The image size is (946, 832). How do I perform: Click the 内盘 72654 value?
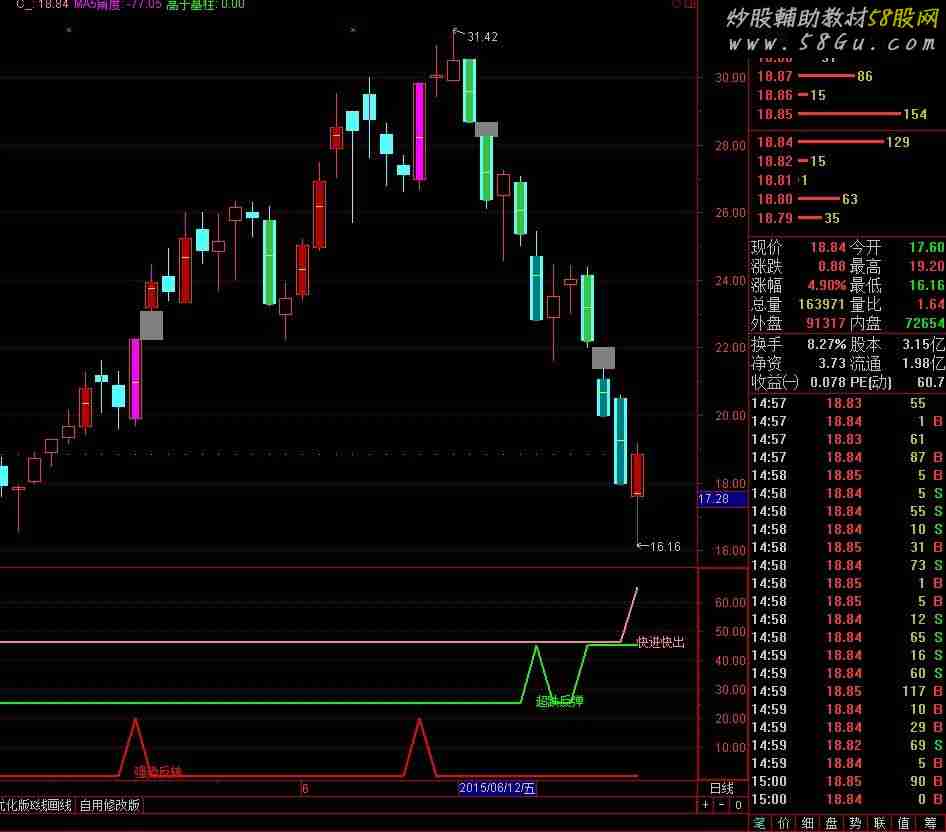point(924,323)
